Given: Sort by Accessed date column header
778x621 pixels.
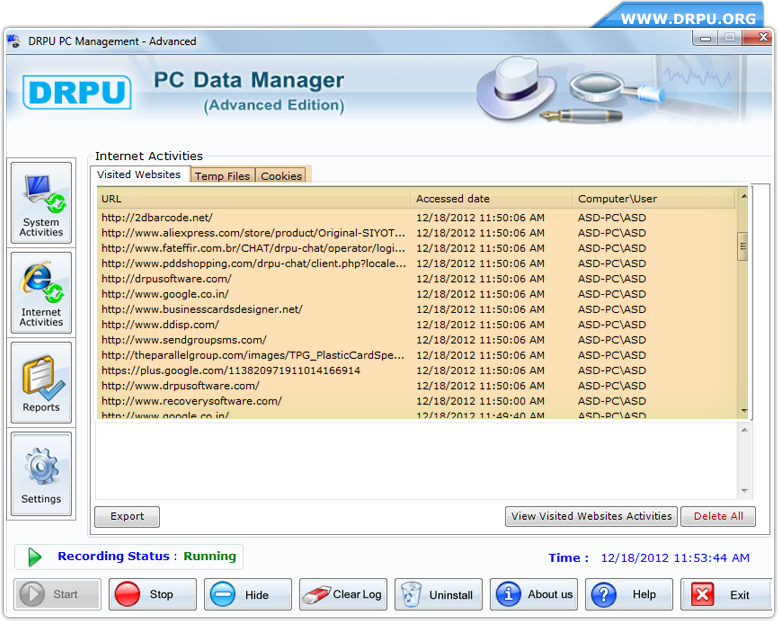Looking at the screenshot, I should [x=491, y=198].
